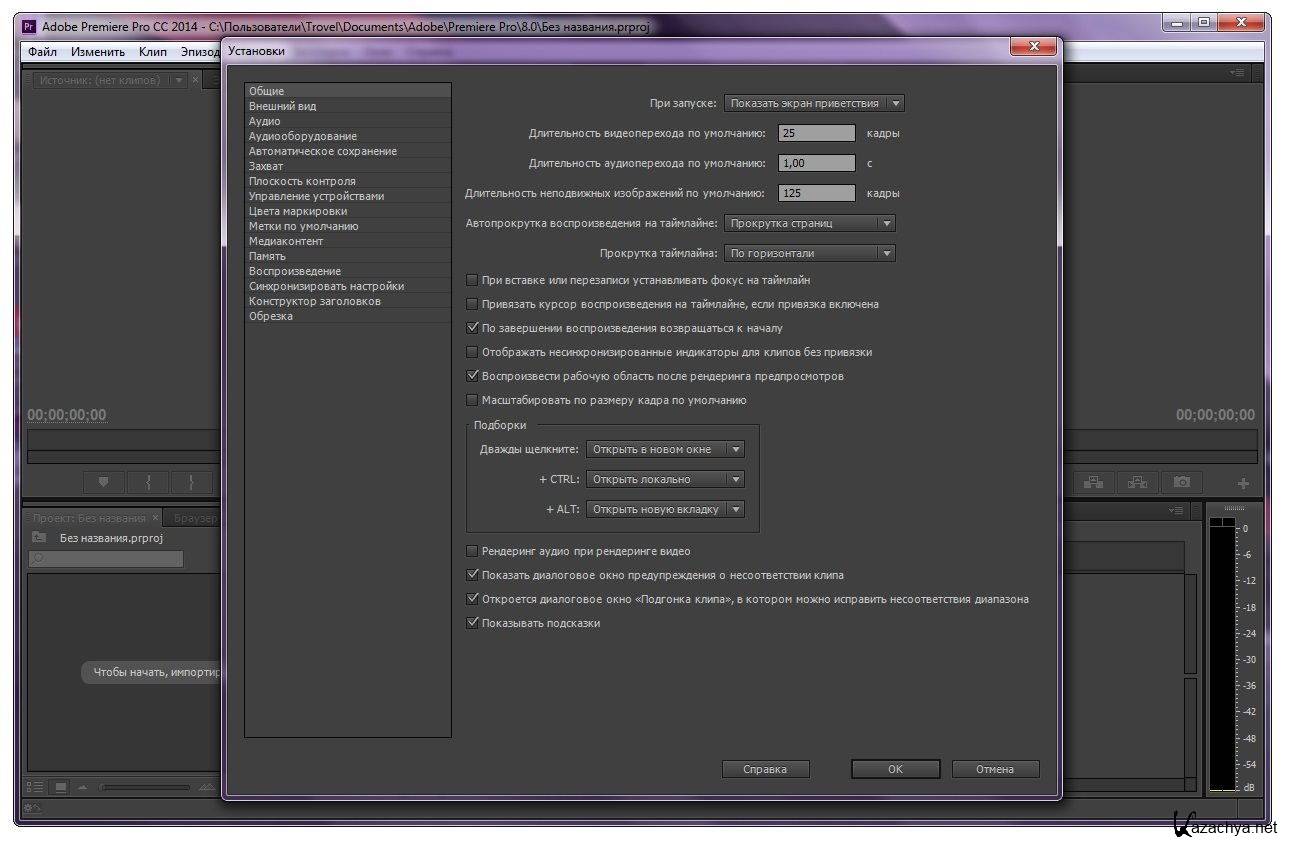Expand the Прокрутка таймлайна dropdown
This screenshot has height=846, width=1289.
click(x=809, y=253)
